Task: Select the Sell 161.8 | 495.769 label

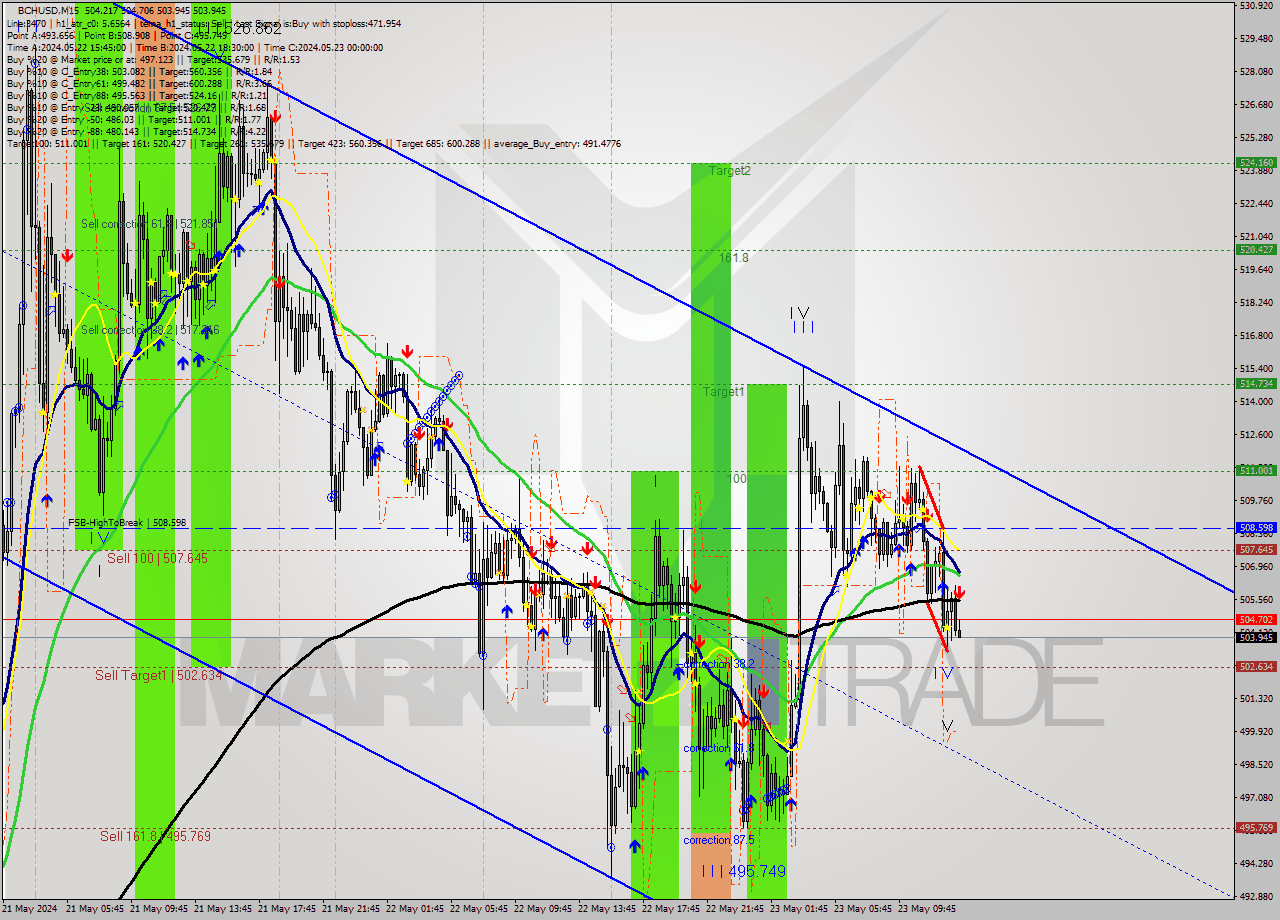Action: [x=155, y=836]
